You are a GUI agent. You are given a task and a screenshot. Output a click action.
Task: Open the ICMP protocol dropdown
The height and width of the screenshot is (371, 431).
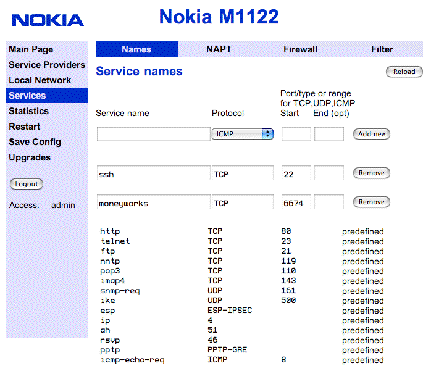pos(243,134)
